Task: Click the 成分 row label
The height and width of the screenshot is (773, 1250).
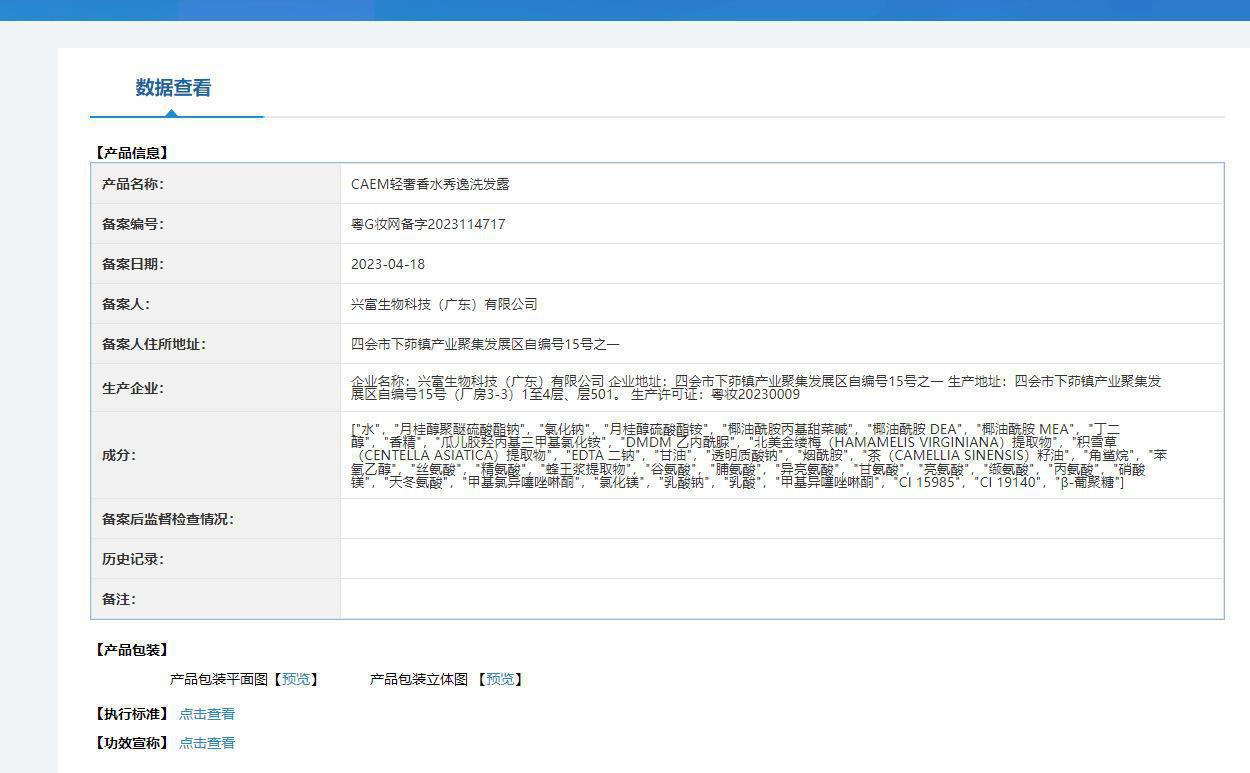Action: pyautogui.click(x=119, y=455)
